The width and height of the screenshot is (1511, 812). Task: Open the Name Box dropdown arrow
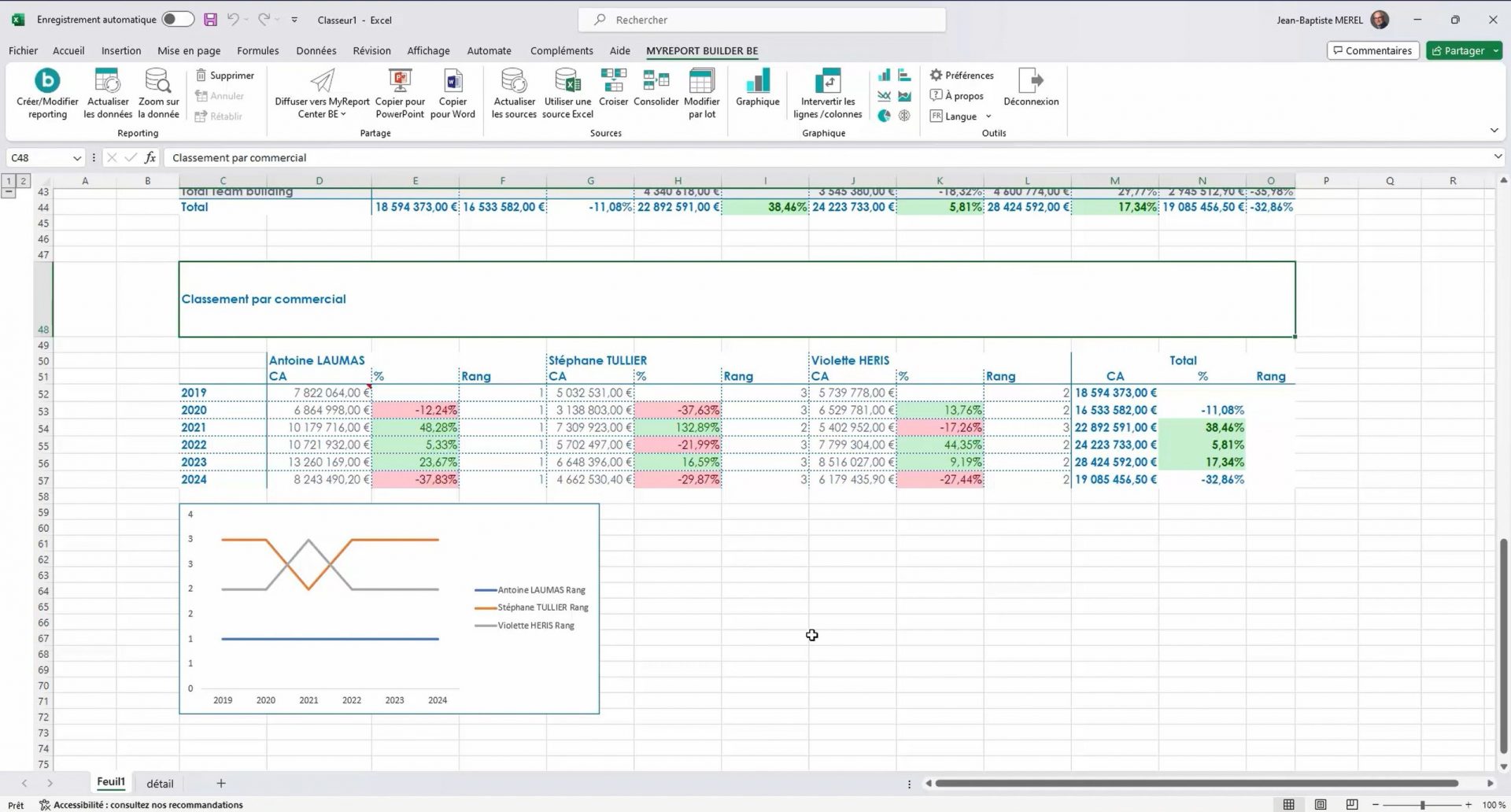[77, 158]
